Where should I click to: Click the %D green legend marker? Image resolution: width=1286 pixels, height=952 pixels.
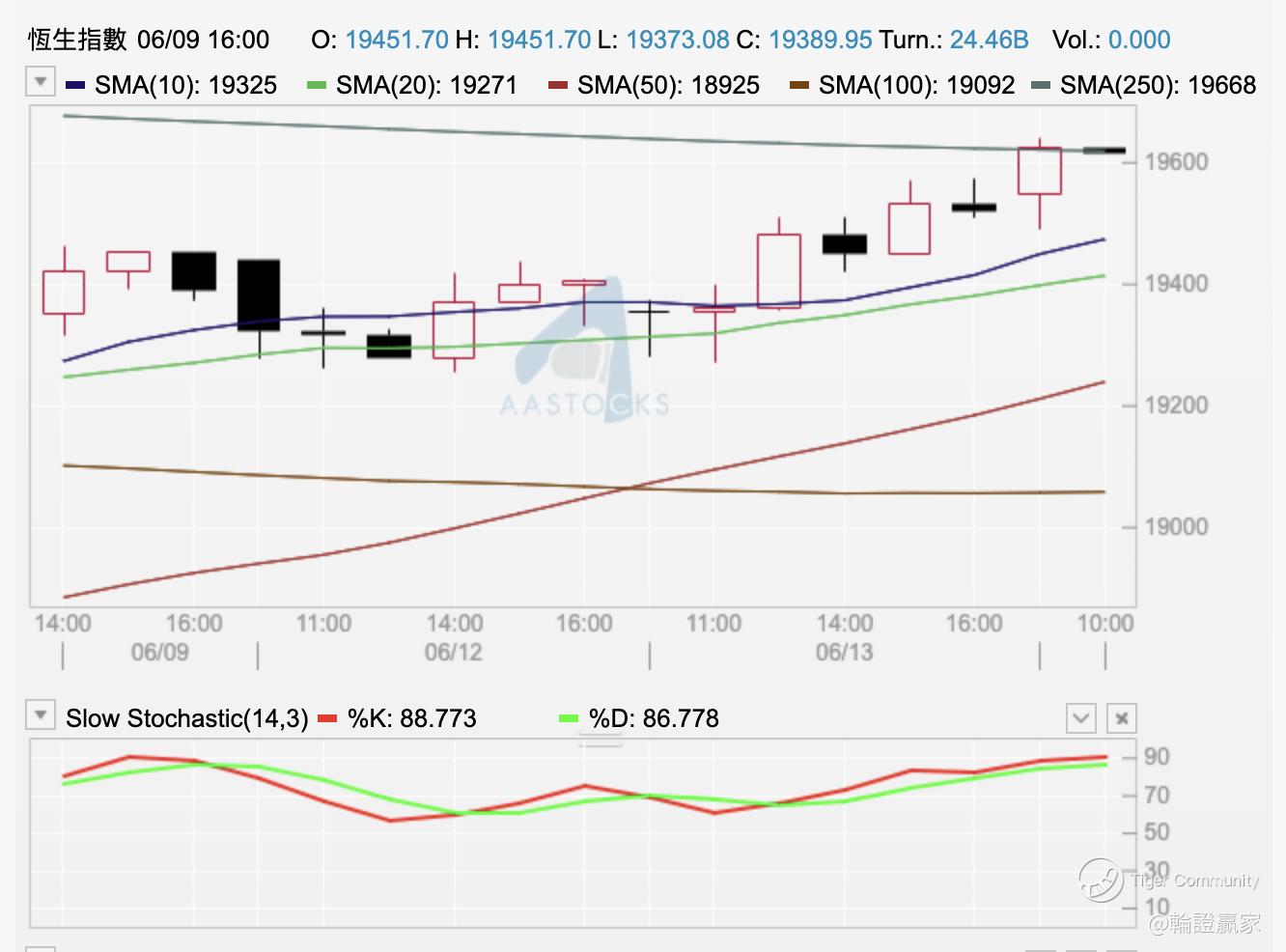point(569,718)
